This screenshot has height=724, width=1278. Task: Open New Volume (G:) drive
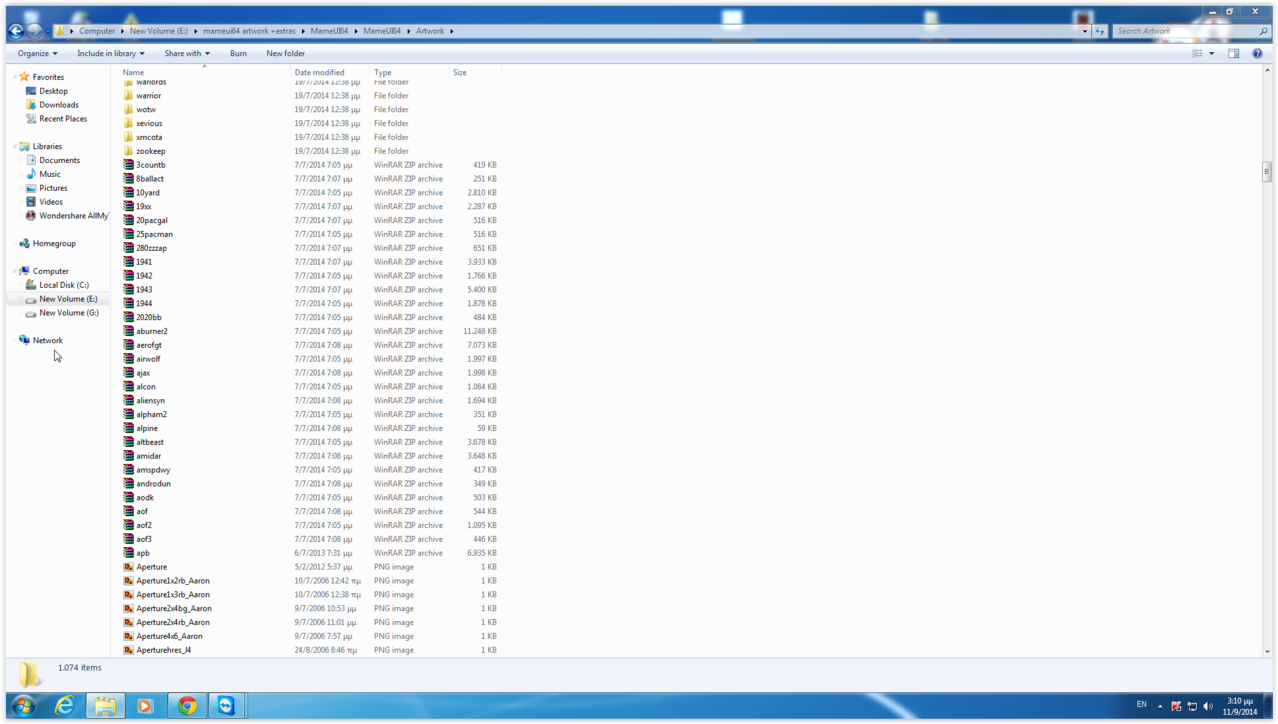tap(69, 313)
